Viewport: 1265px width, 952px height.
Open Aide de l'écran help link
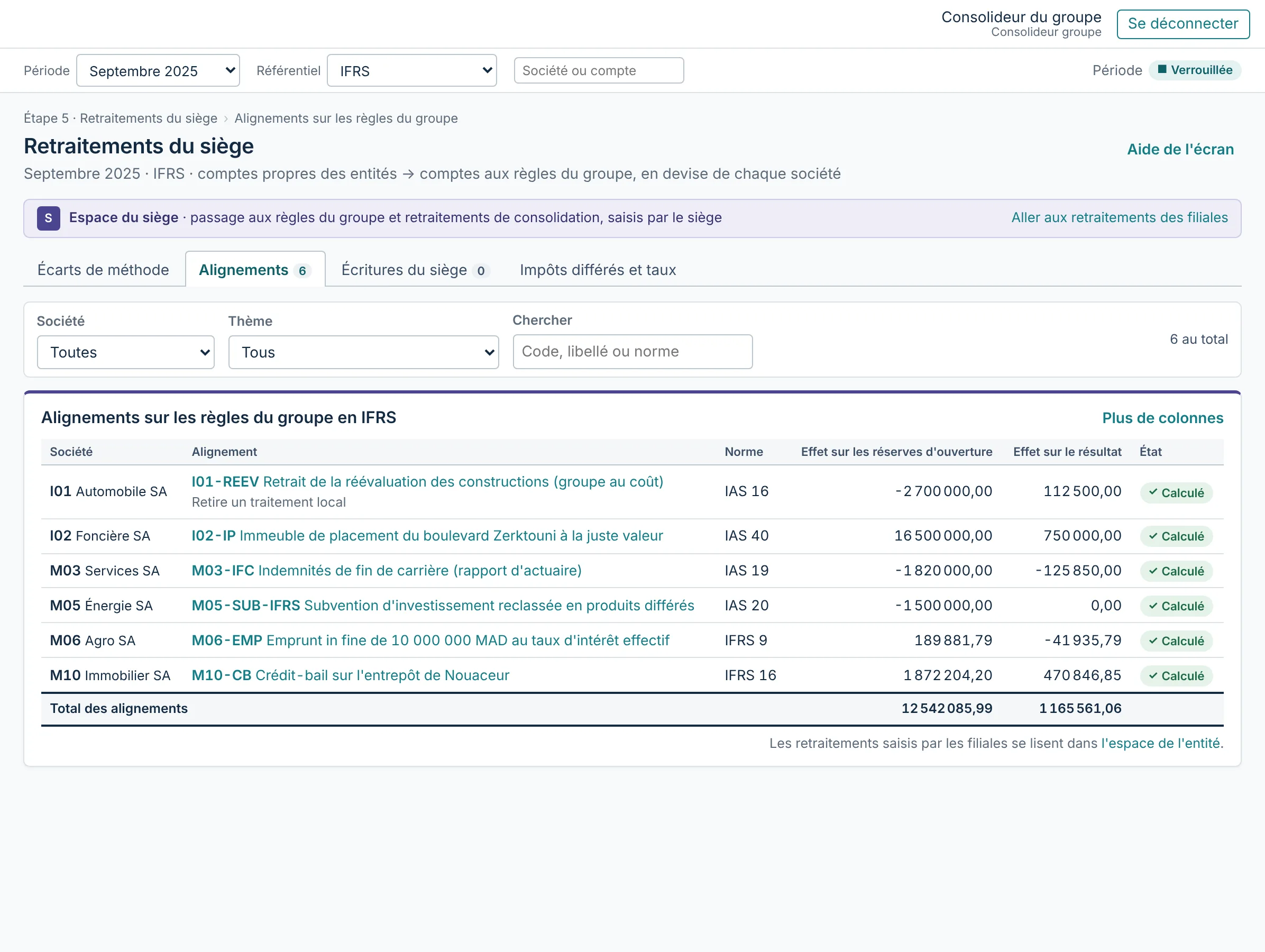click(x=1180, y=149)
